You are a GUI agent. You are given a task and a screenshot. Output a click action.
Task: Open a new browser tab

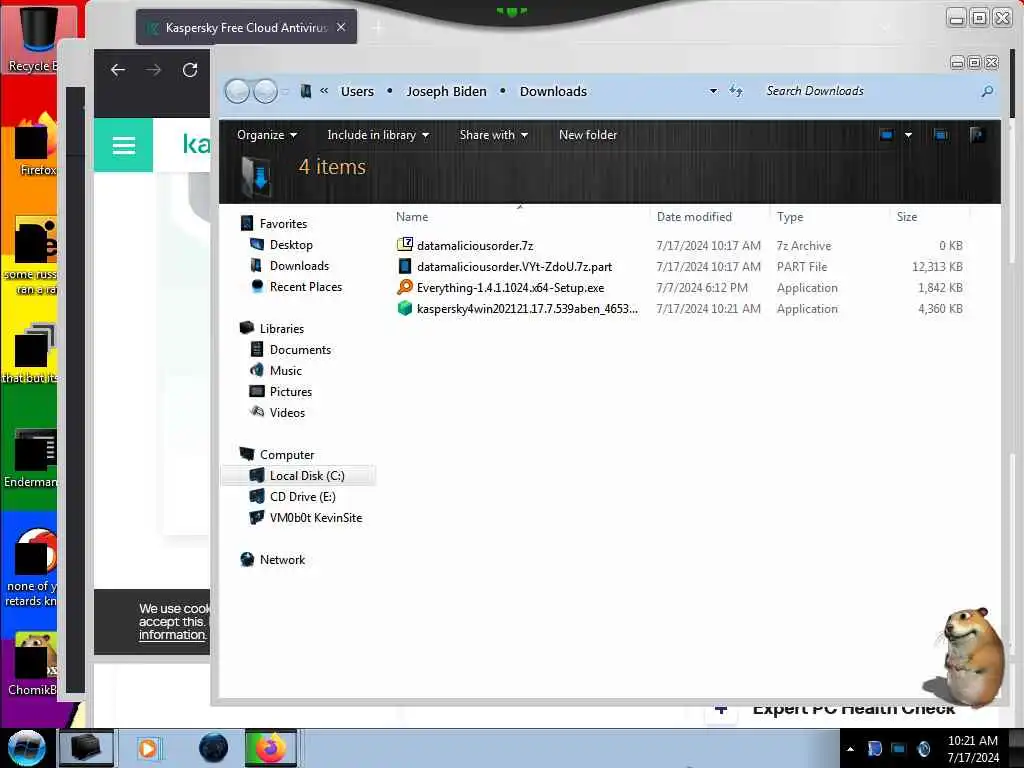click(378, 27)
